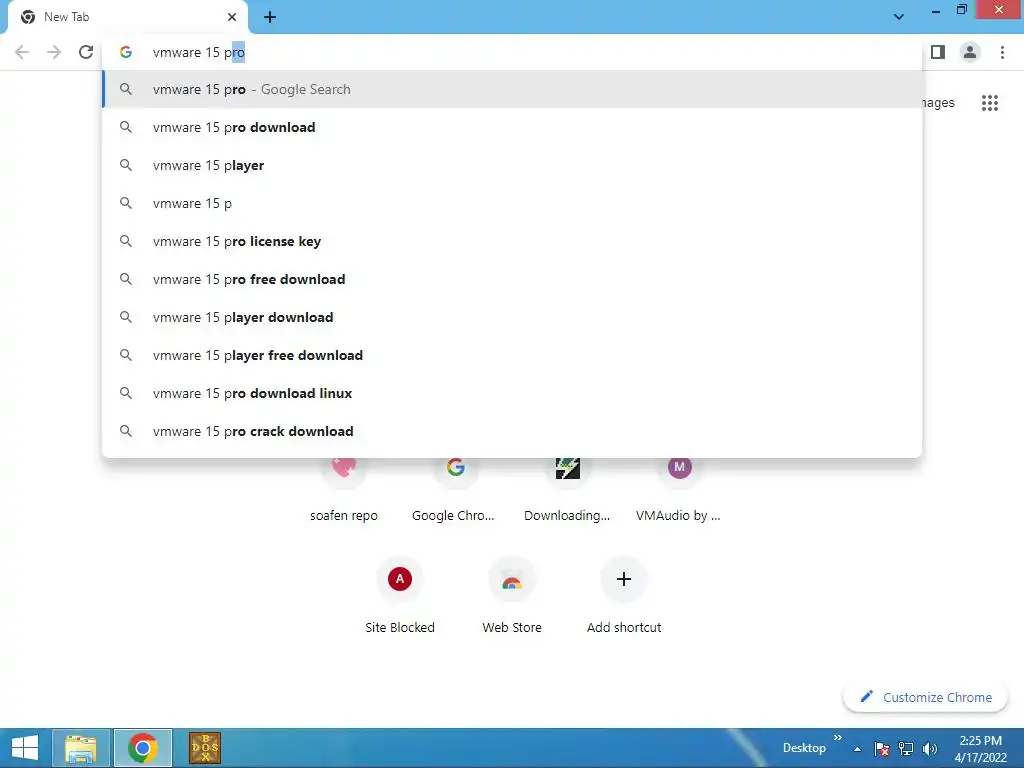
Task: Click the network tray icon
Action: click(x=906, y=748)
